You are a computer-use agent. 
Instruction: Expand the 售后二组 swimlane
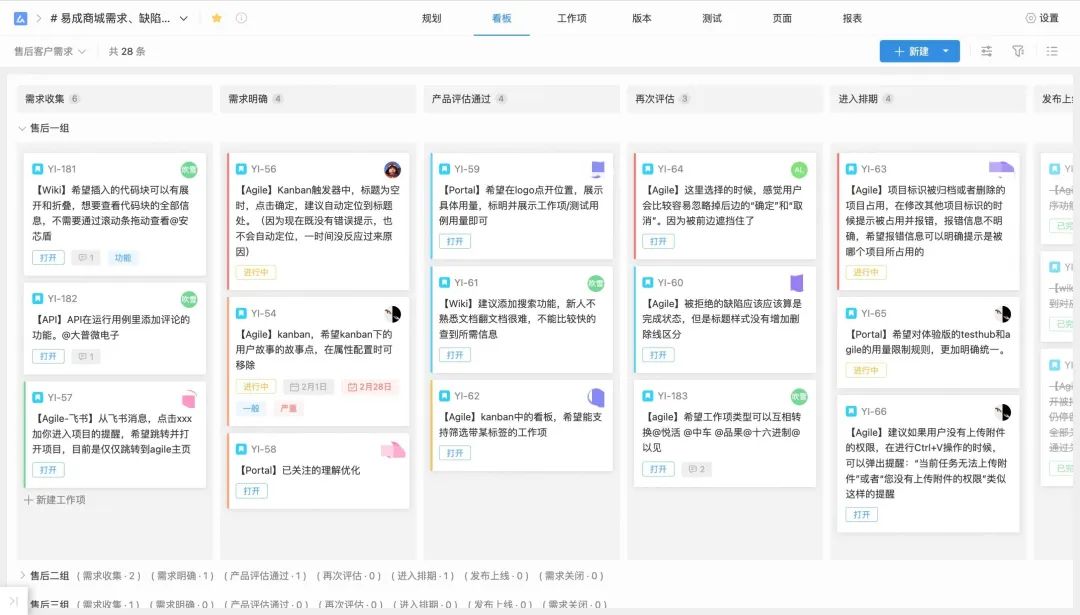coord(22,575)
